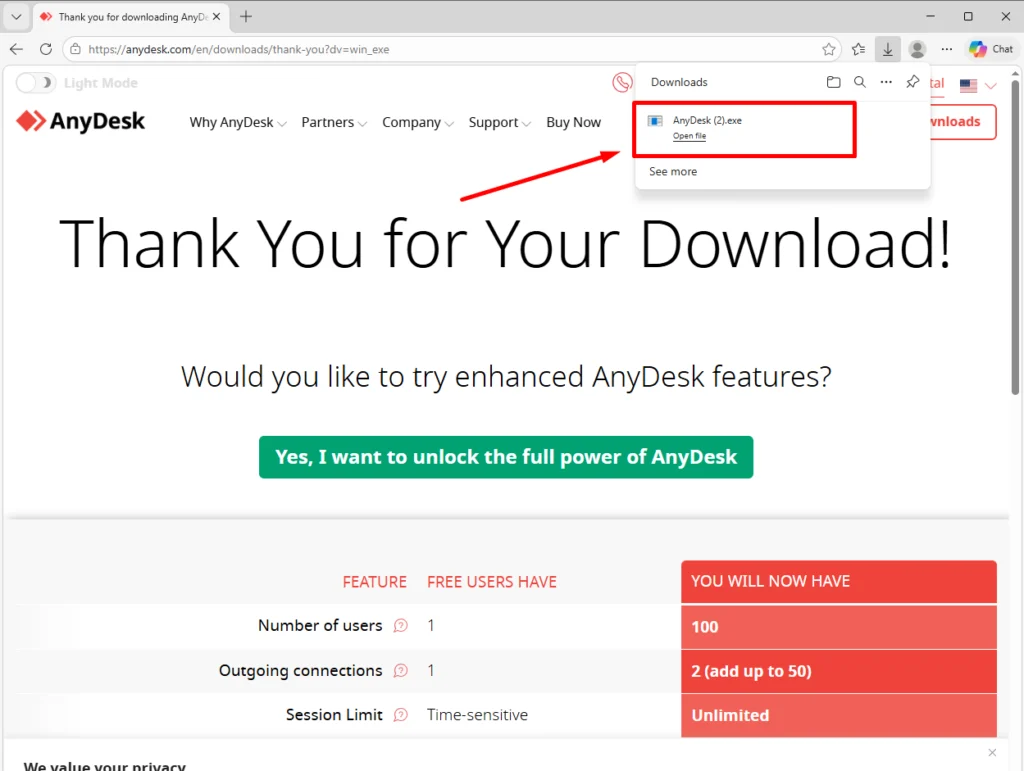
Task: Click the Thank You for Your Download heading
Action: [x=505, y=244]
